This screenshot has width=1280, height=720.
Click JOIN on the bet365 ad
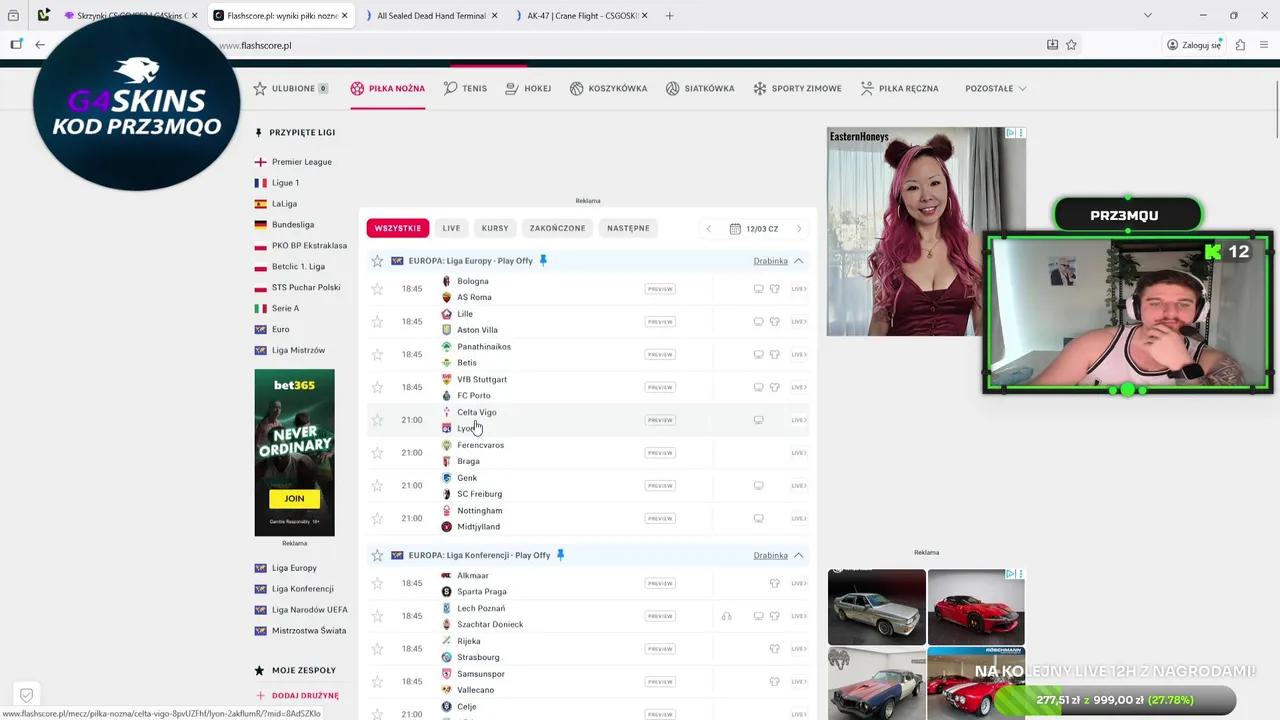(294, 498)
